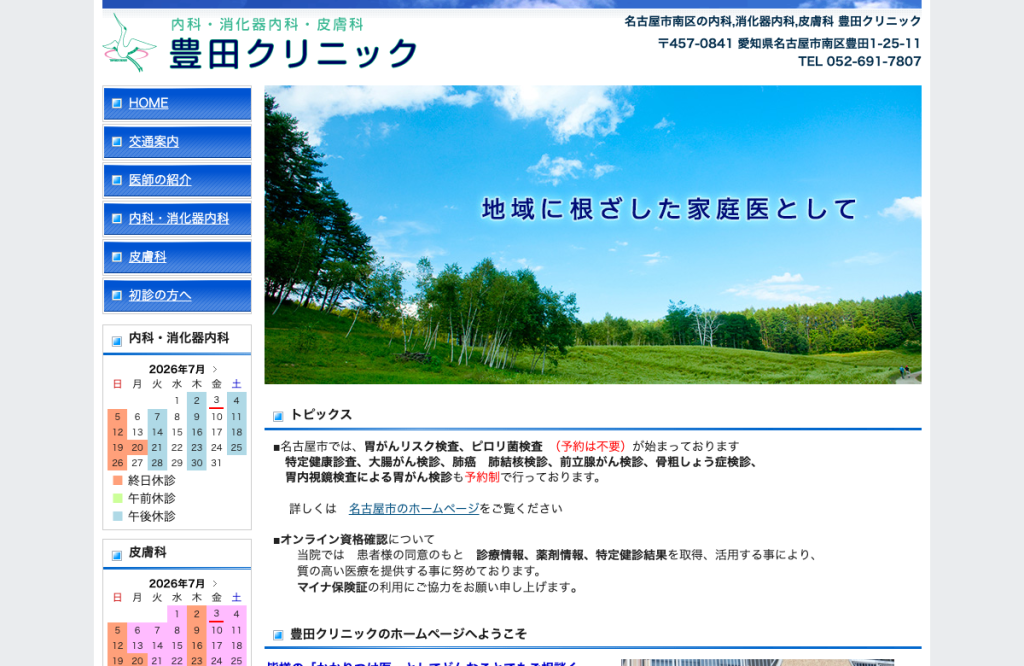The width and height of the screenshot is (1024, 666).
Task: Click the square icon beside 交通案内
Action: click(117, 142)
